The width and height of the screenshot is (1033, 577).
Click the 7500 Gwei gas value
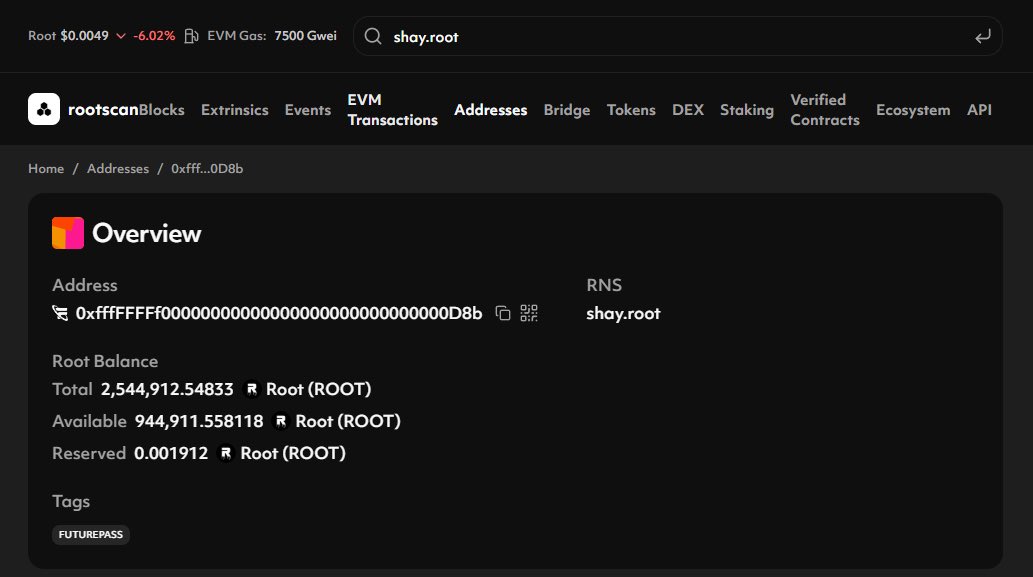point(306,36)
